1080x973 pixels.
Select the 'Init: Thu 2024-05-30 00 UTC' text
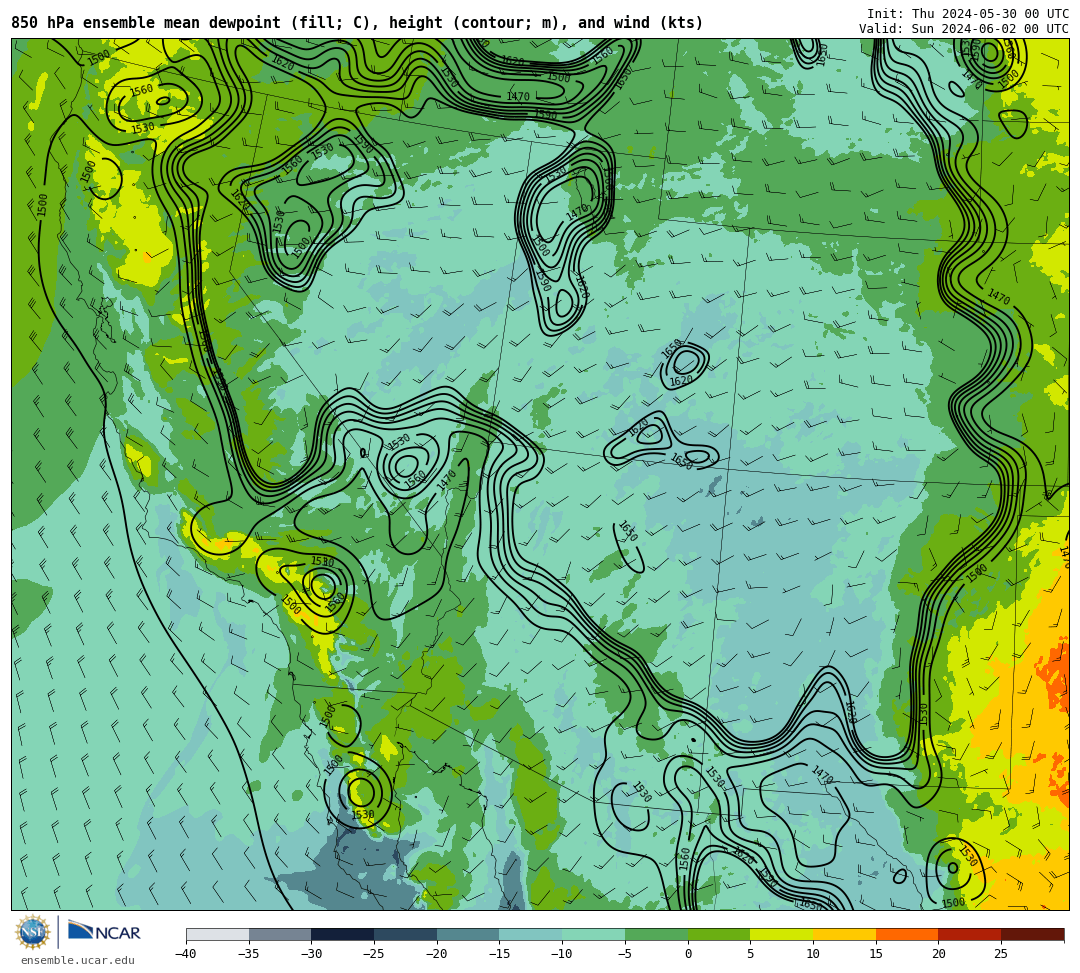tap(968, 14)
